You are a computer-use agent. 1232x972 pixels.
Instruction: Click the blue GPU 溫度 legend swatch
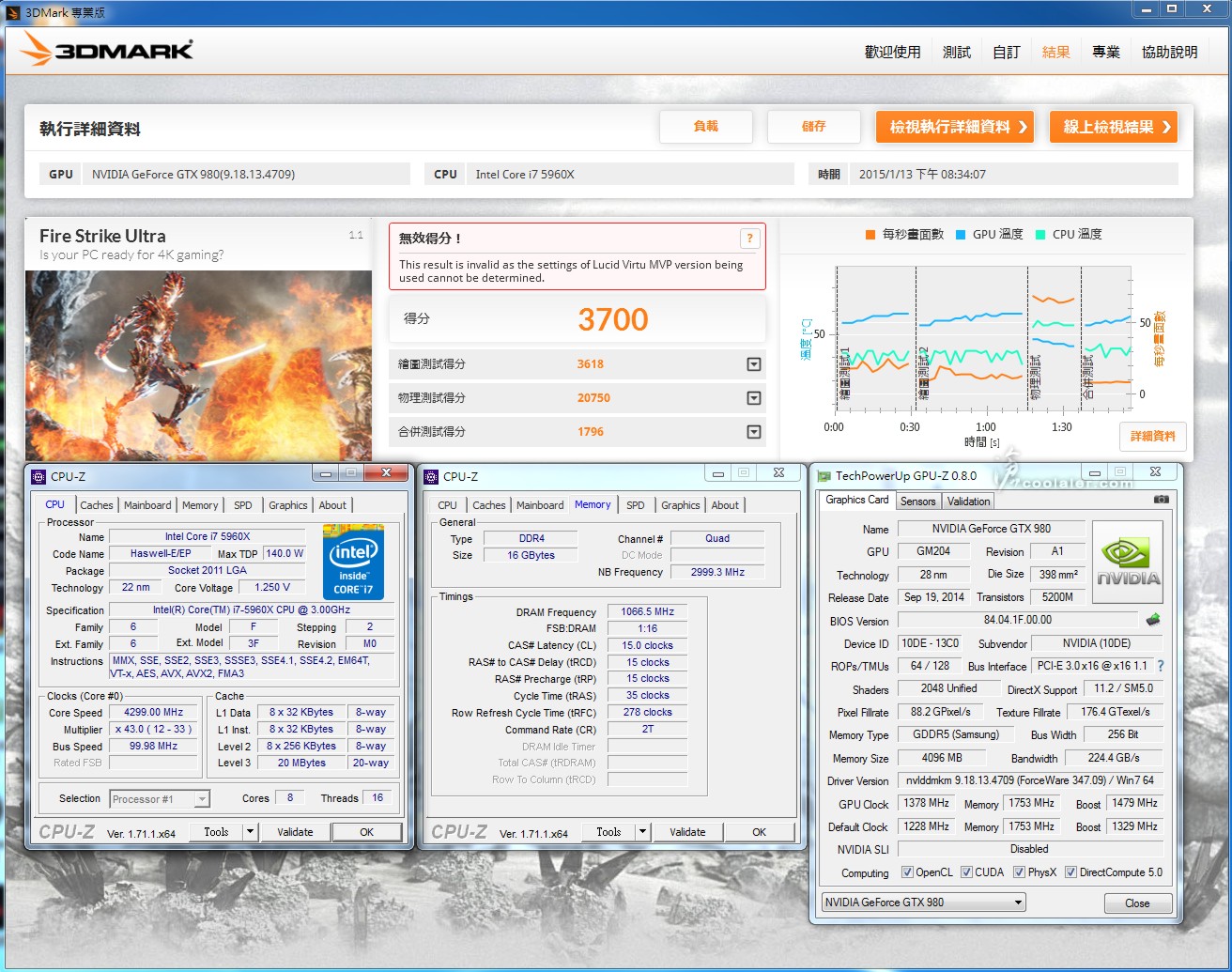(961, 235)
